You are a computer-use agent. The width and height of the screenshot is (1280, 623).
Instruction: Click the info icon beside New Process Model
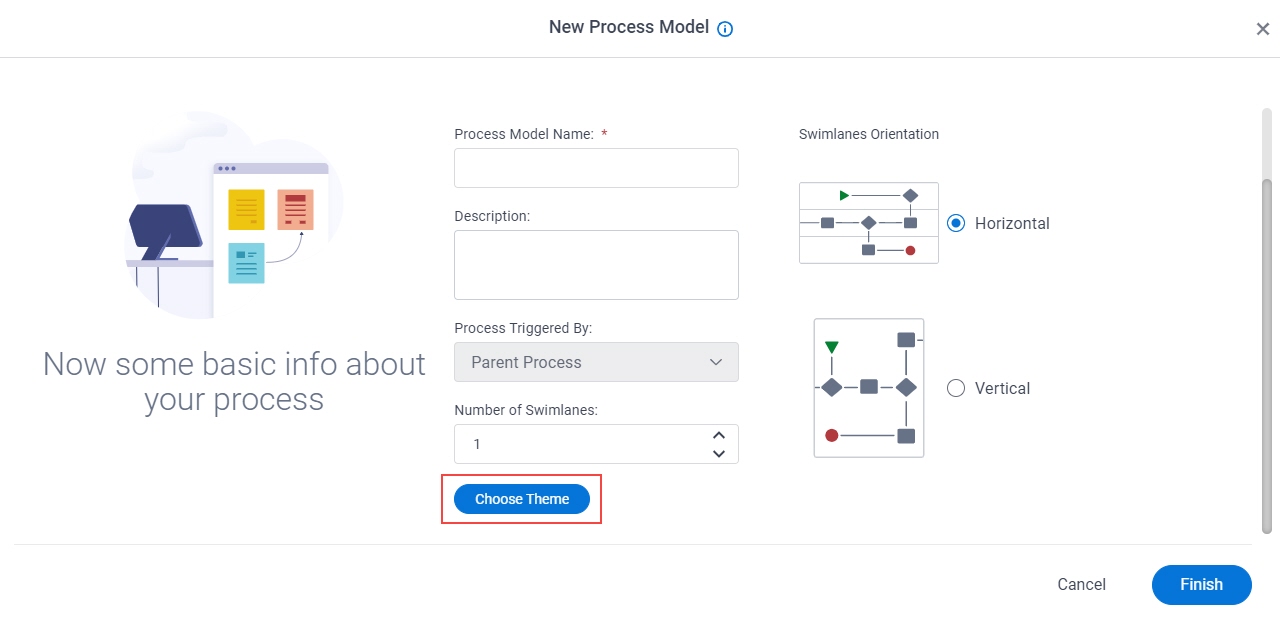(x=725, y=29)
